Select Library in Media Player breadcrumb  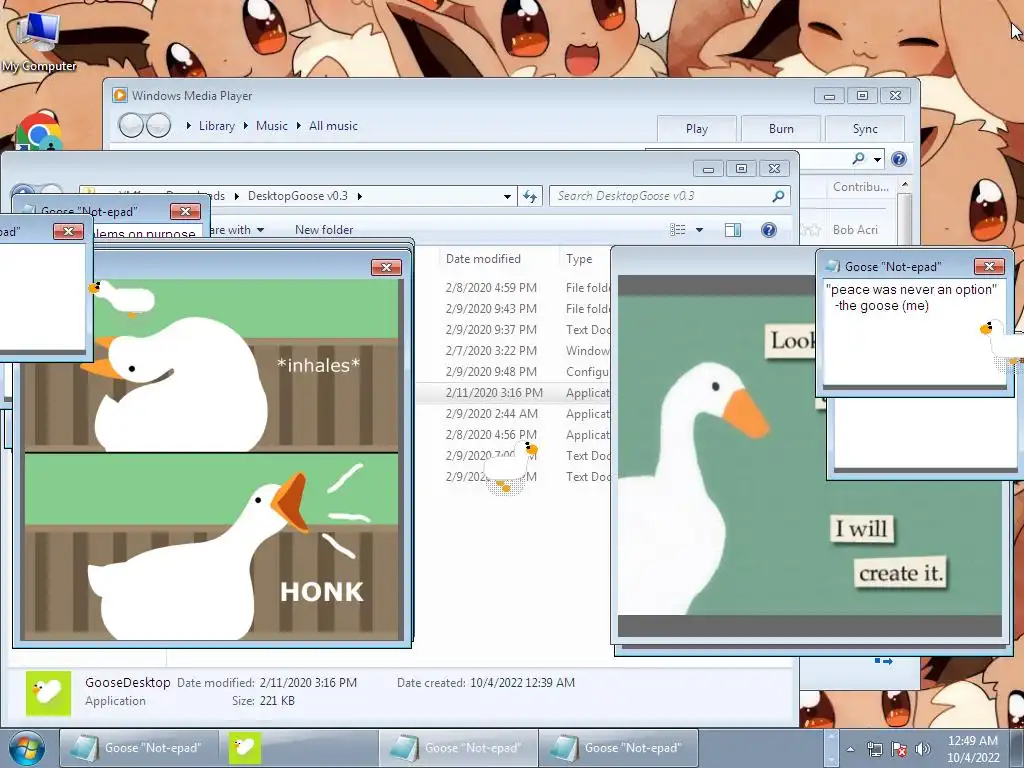pyautogui.click(x=217, y=125)
